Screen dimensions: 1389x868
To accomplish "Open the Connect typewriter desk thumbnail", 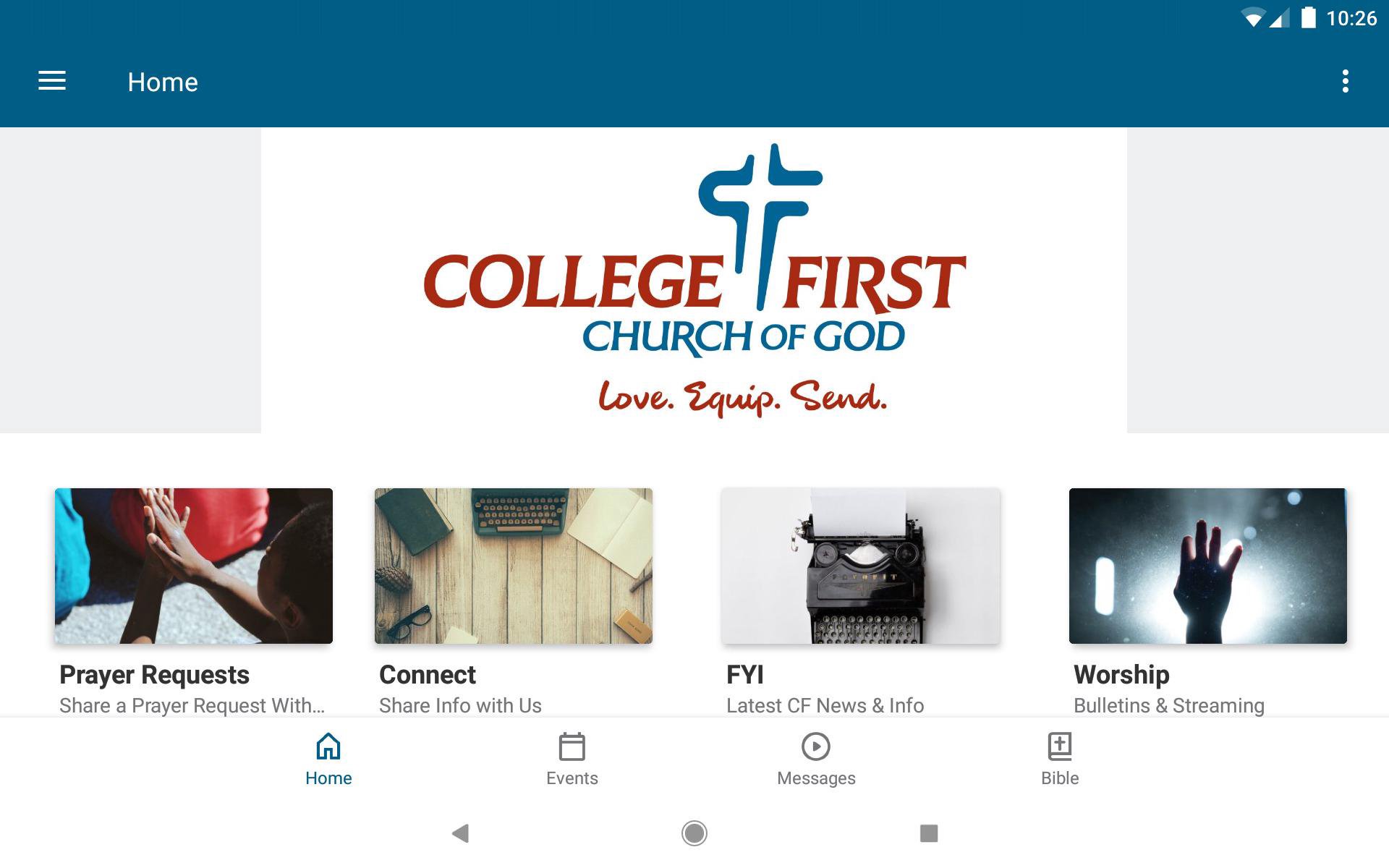I will (x=514, y=566).
